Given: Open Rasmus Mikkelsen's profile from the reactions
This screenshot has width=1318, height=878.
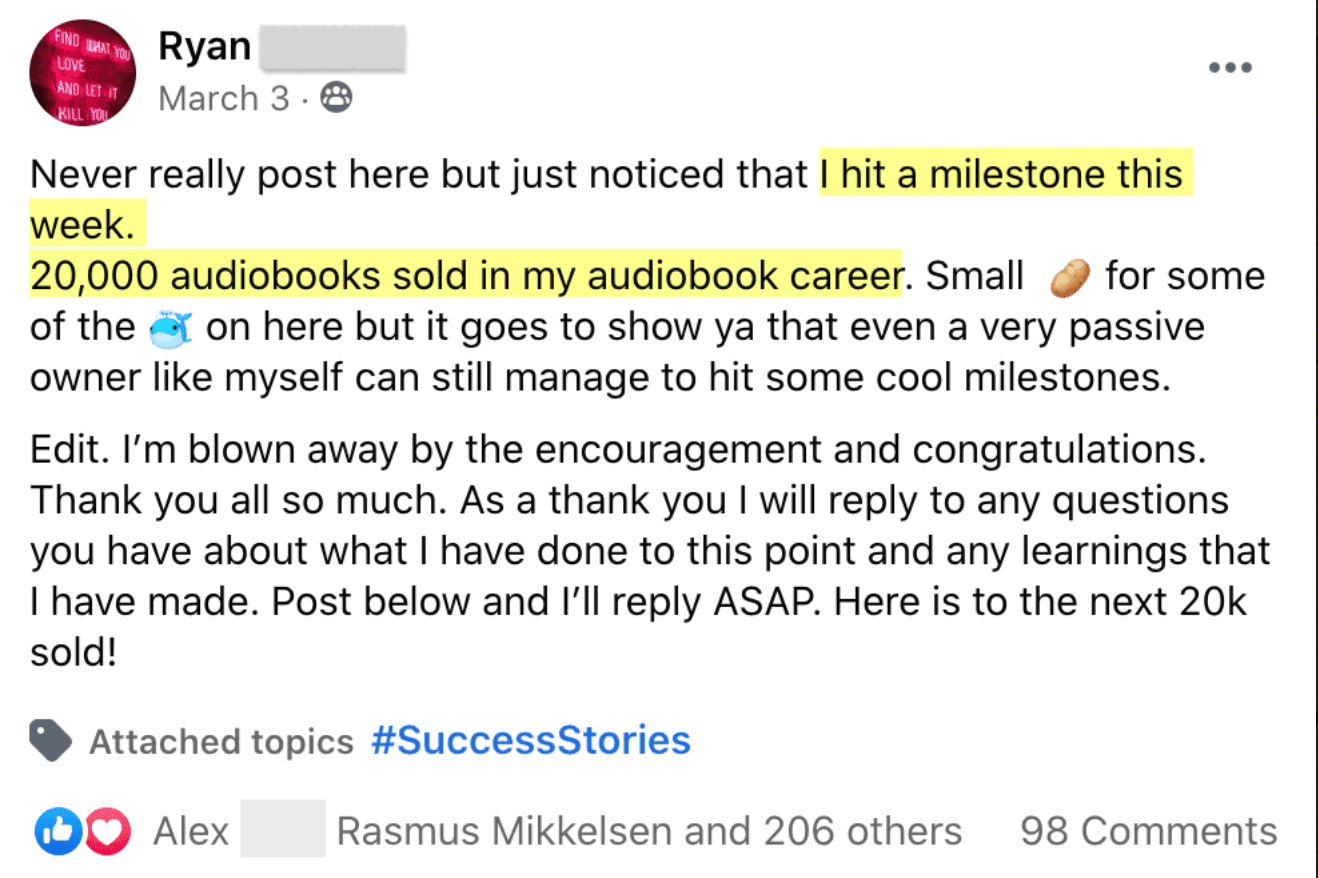Looking at the screenshot, I should click(x=506, y=832).
